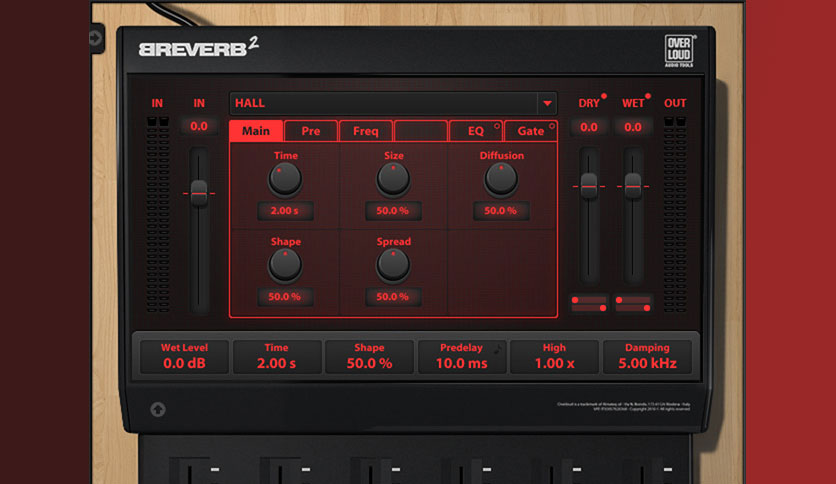The width and height of the screenshot is (836, 484).
Task: Click the OUT level meter
Action: pos(675,214)
